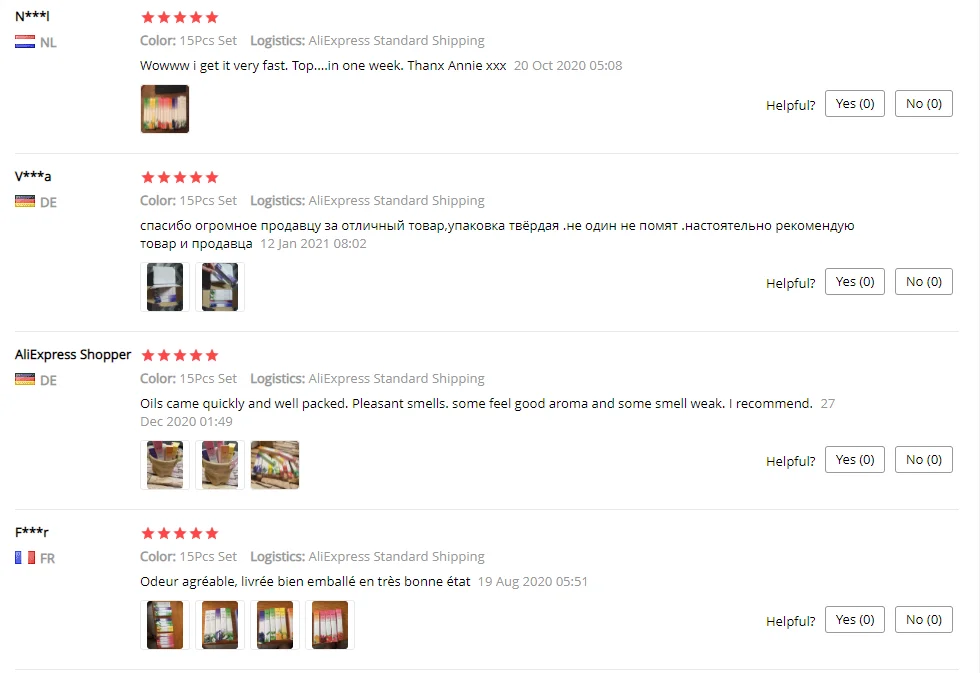This screenshot has width=980, height=673.
Task: Open fourth photo in F***r's review
Action: tap(329, 625)
